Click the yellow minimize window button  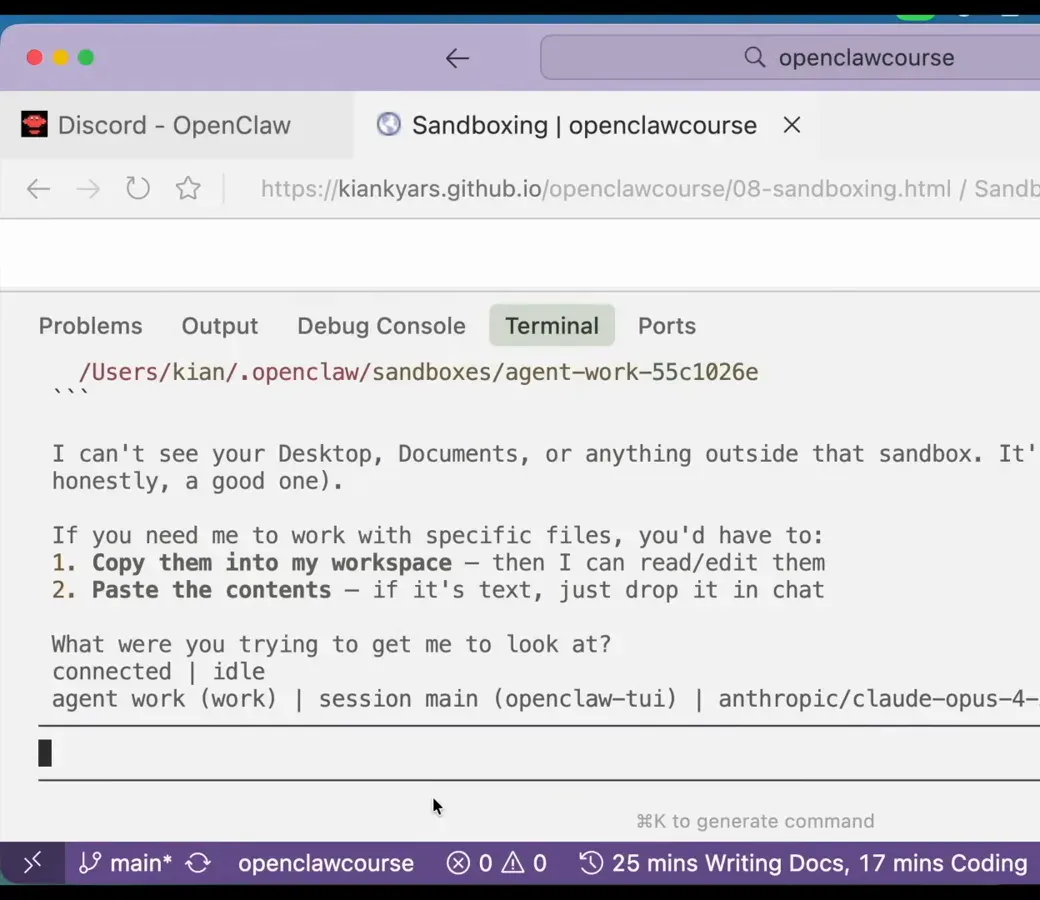click(x=61, y=58)
